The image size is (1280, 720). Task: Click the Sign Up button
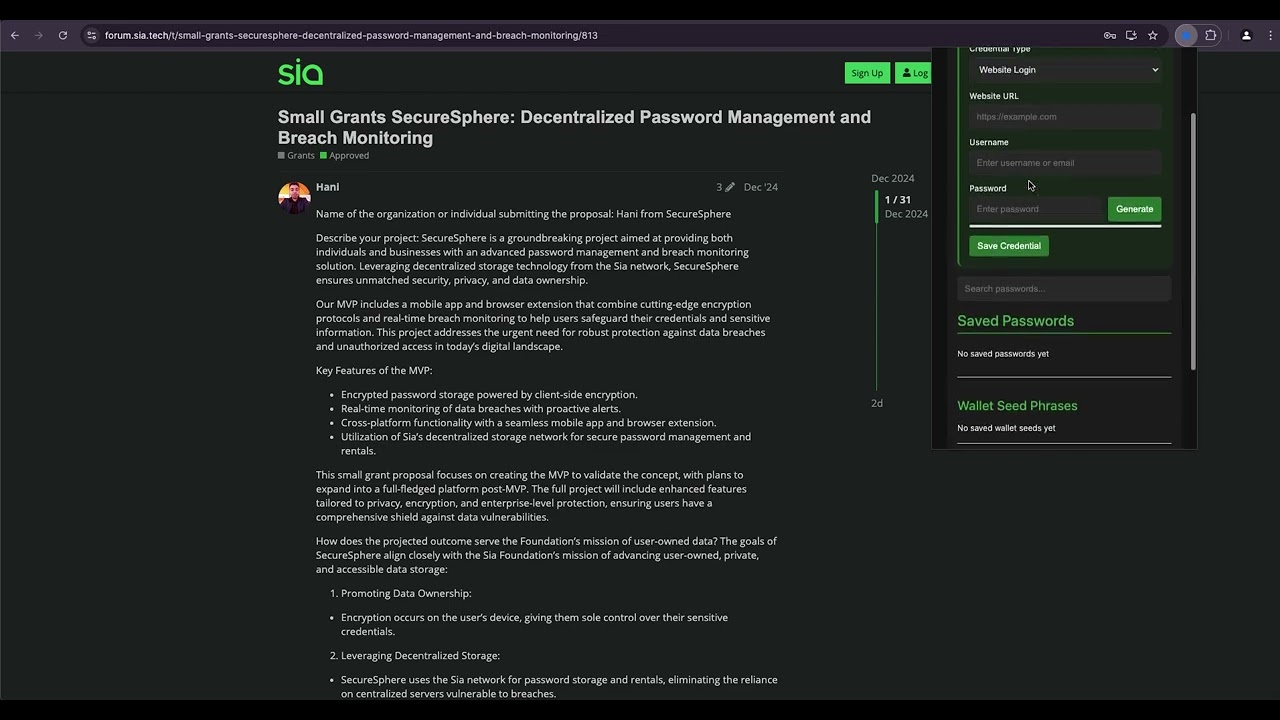pos(867,73)
